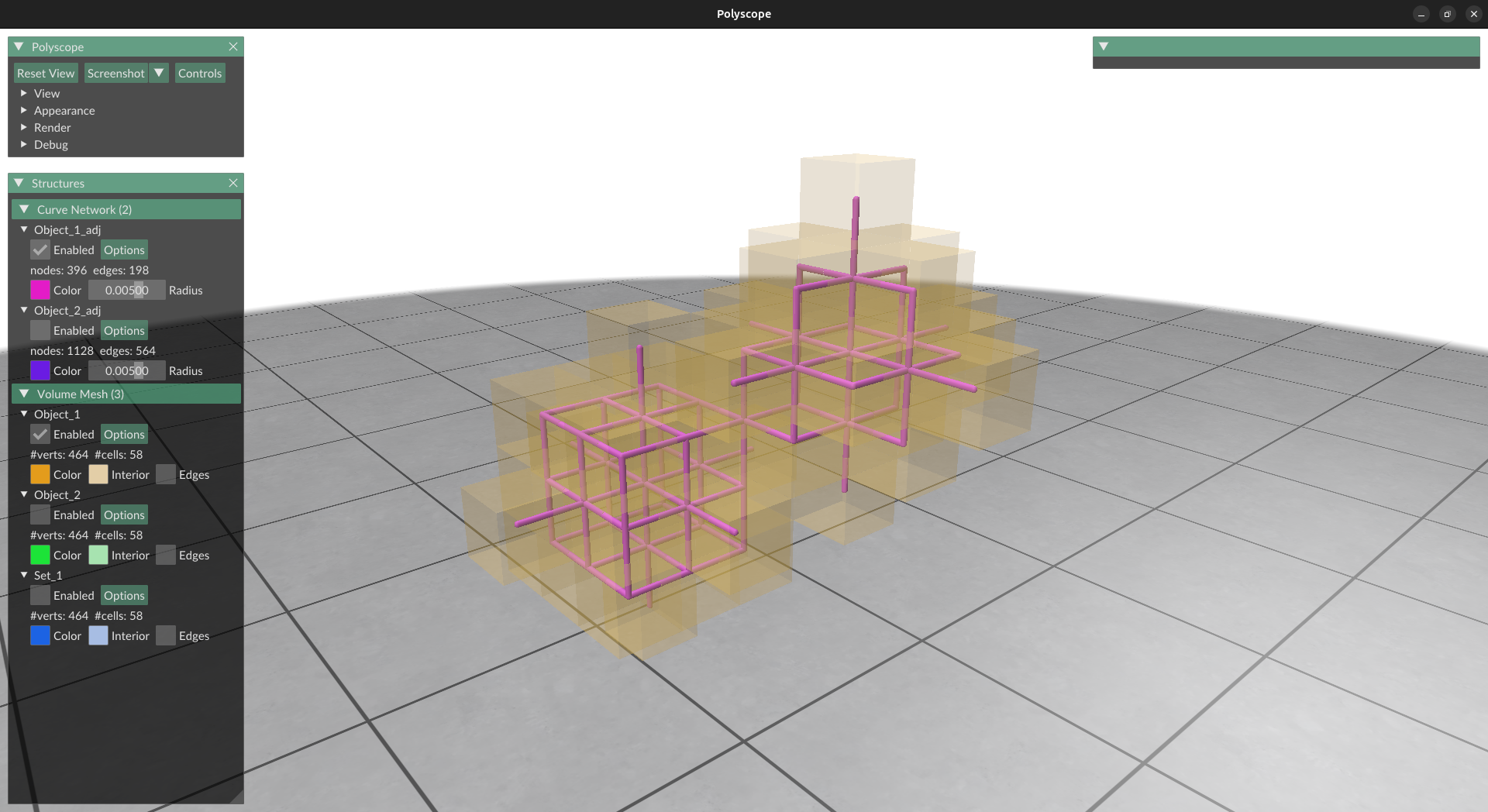Viewport: 1488px width, 812px height.
Task: Open the Screenshot options dropdown arrow
Action: click(x=159, y=73)
